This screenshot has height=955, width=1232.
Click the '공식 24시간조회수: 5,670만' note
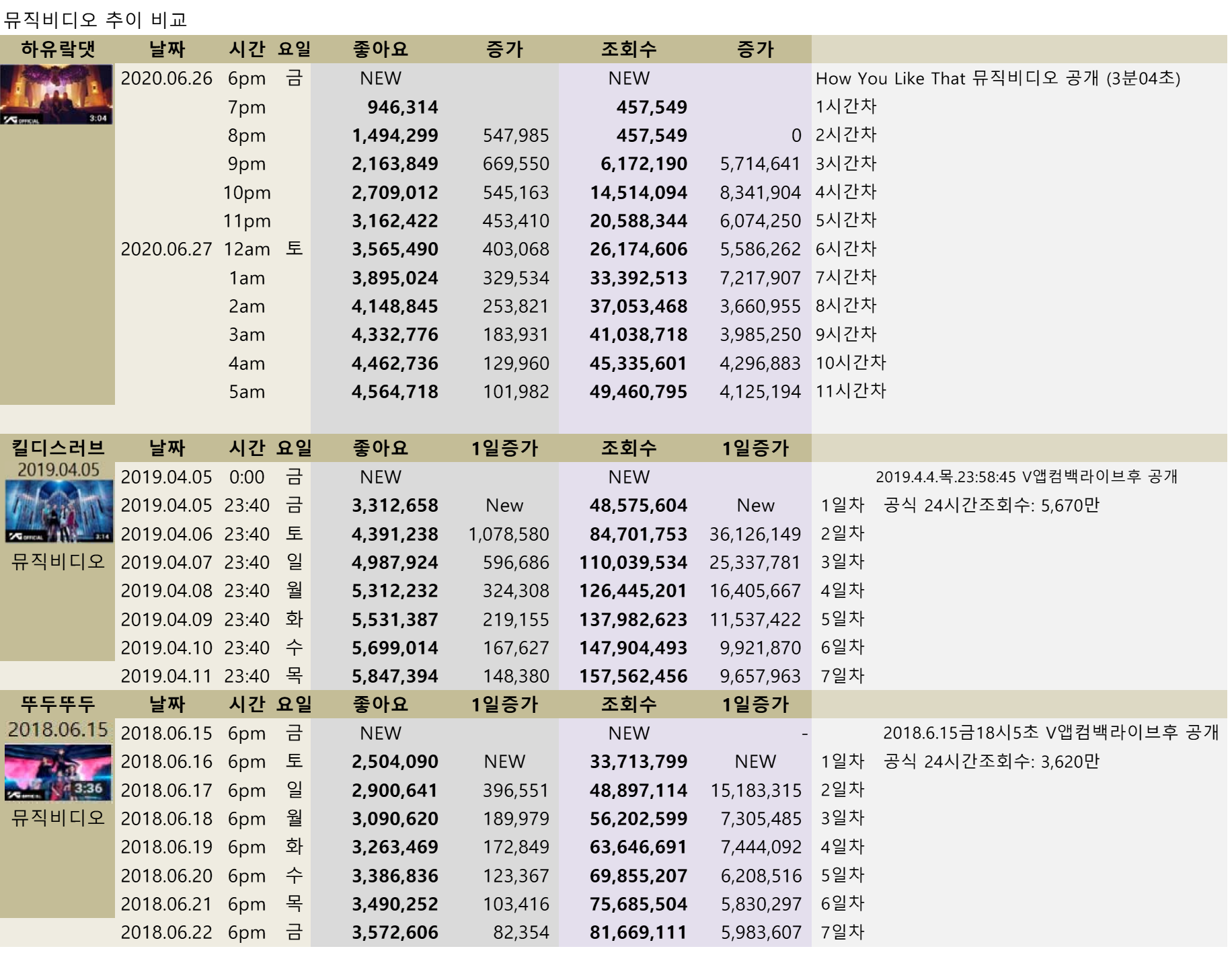coord(991,505)
